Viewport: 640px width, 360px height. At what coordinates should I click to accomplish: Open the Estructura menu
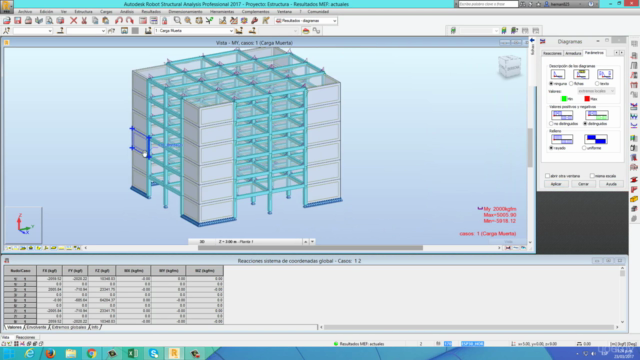click(83, 11)
